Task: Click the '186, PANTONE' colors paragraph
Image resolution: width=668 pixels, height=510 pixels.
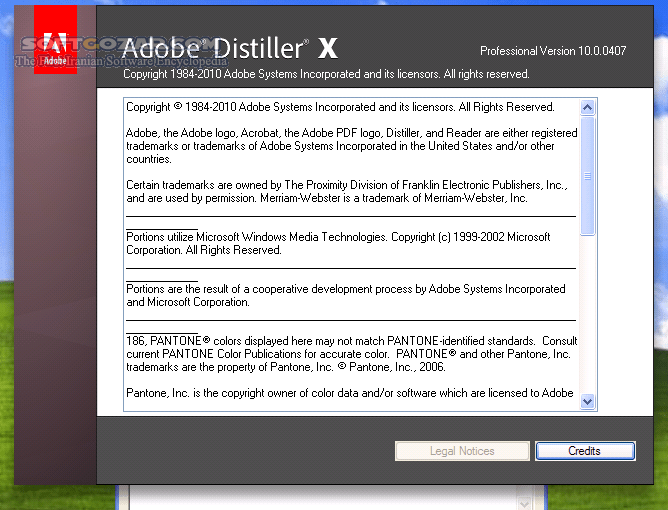Action: [351, 354]
